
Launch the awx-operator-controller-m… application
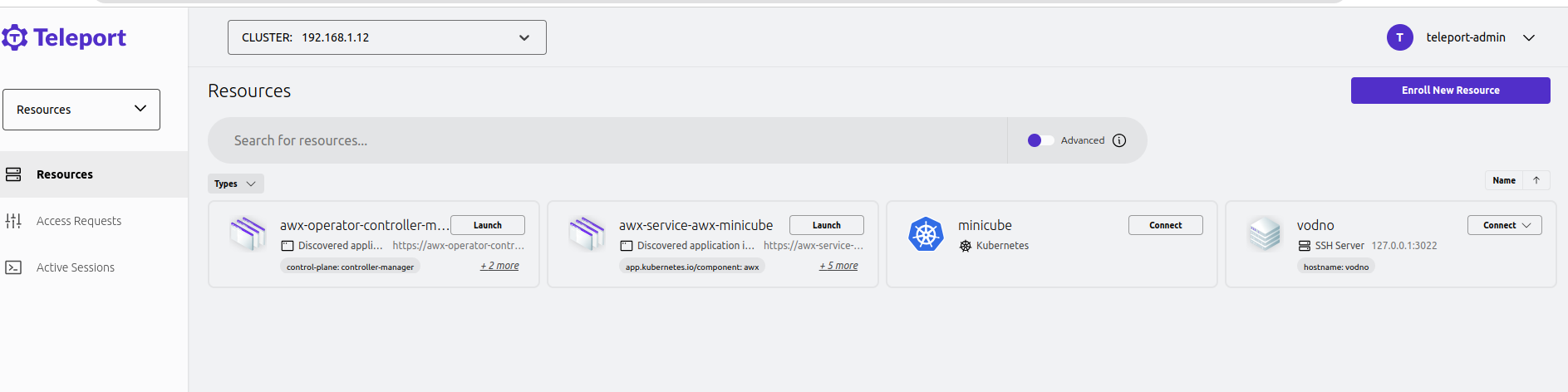click(x=488, y=225)
